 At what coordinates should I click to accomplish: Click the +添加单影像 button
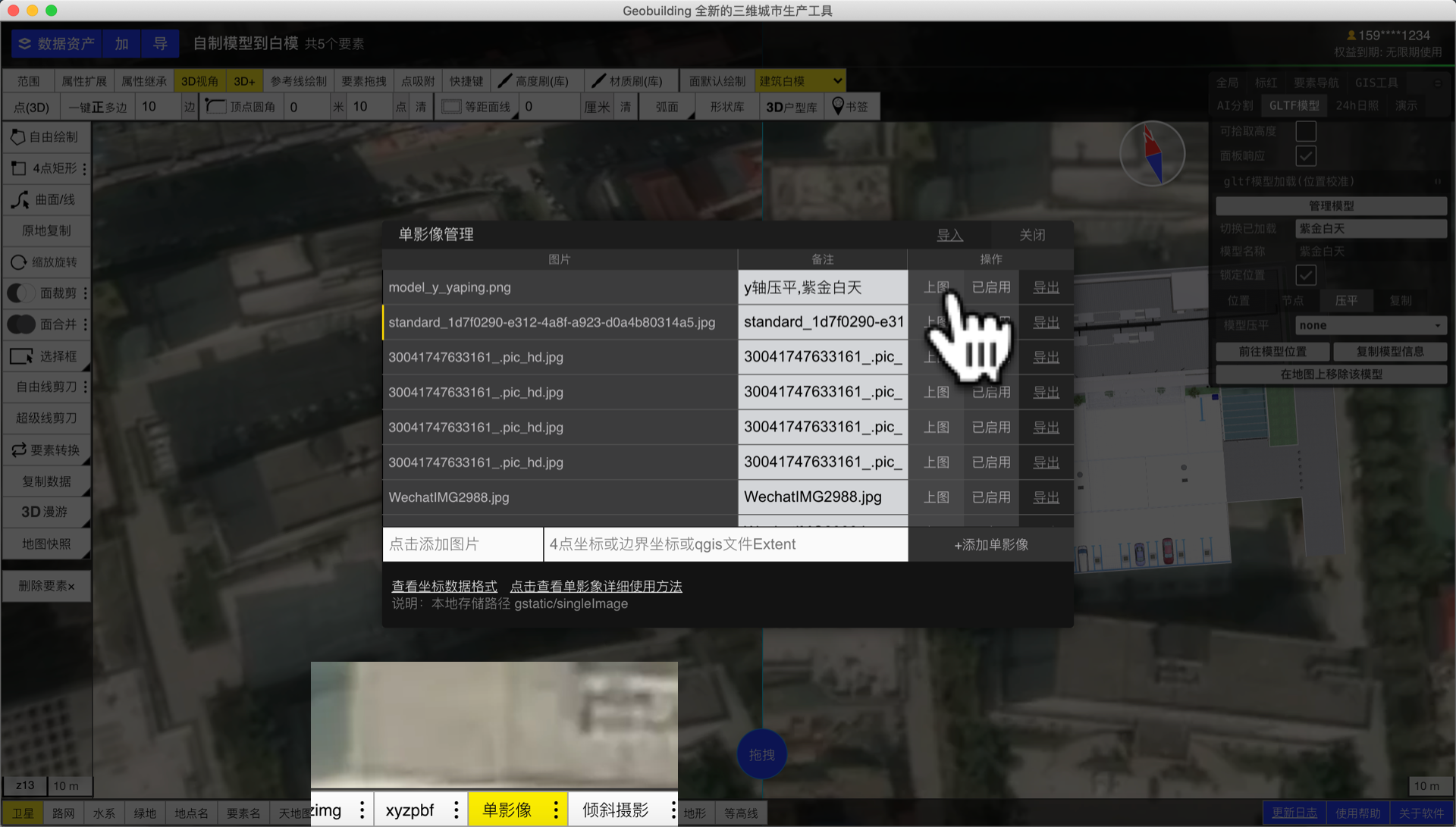[x=990, y=545]
